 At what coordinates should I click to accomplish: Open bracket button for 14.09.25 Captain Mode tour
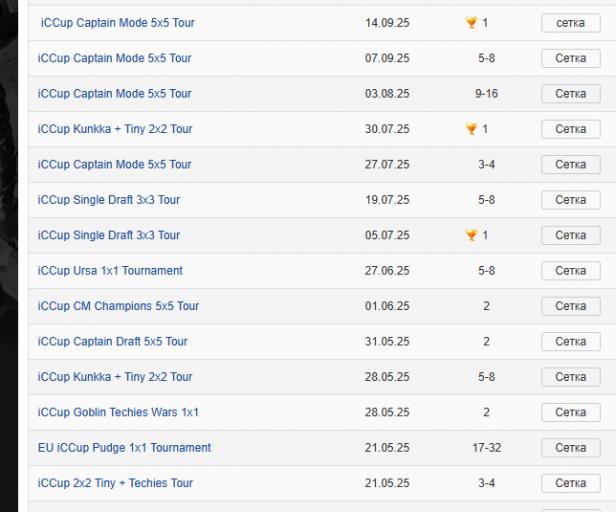pyautogui.click(x=570, y=22)
